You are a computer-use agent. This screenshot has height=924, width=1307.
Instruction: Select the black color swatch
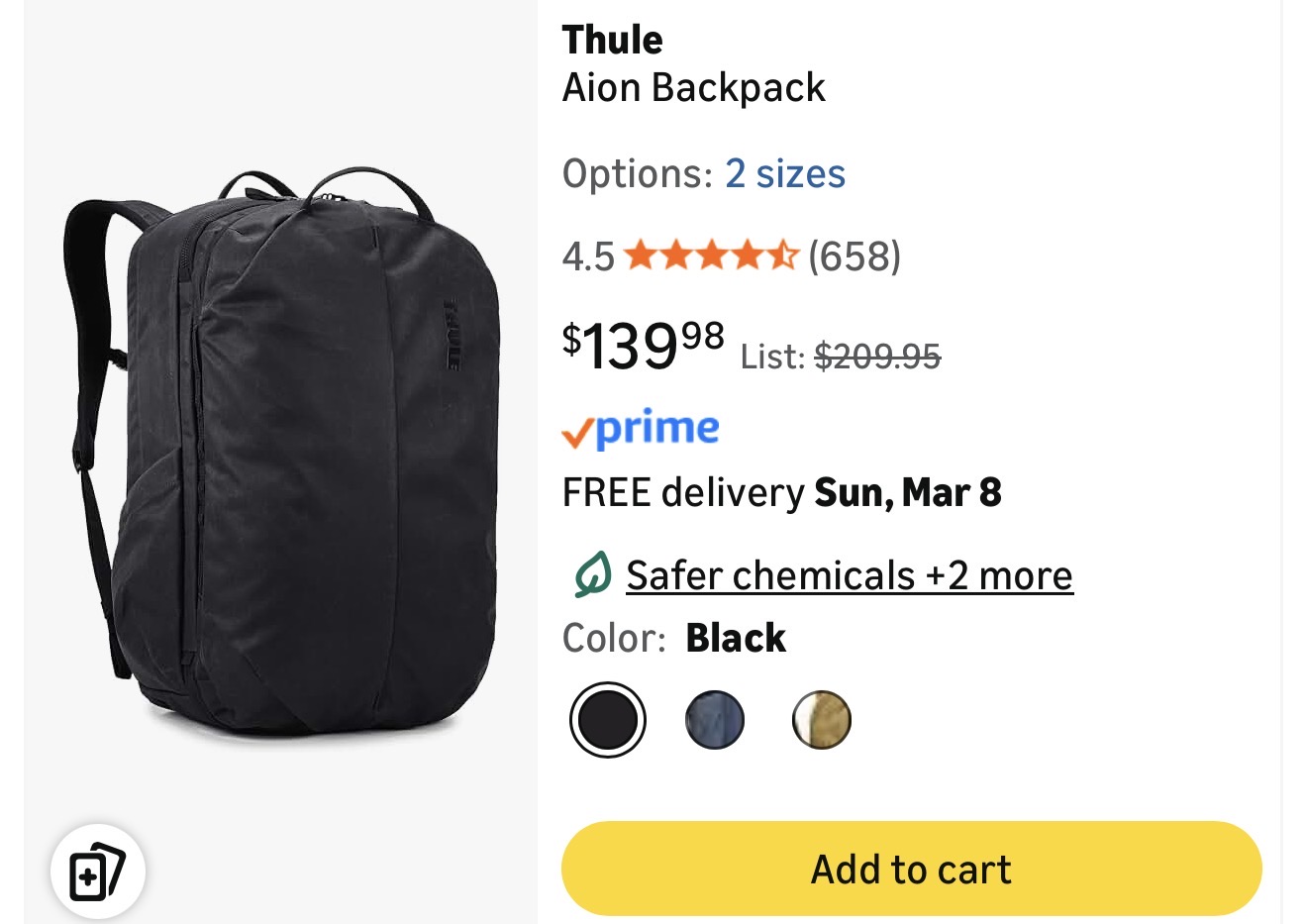608,720
